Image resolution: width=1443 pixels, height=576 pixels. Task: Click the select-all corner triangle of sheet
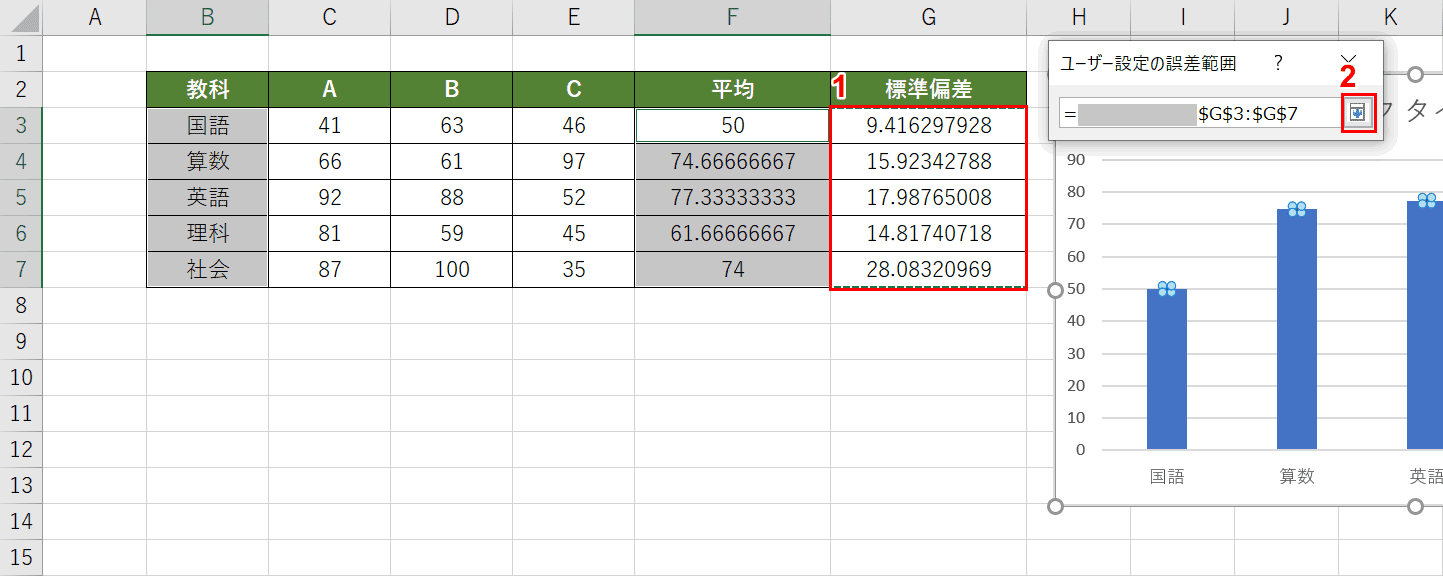pos(21,17)
